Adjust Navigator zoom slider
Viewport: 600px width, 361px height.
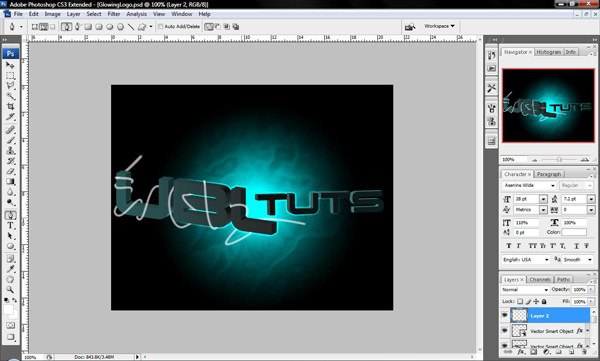click(x=559, y=159)
